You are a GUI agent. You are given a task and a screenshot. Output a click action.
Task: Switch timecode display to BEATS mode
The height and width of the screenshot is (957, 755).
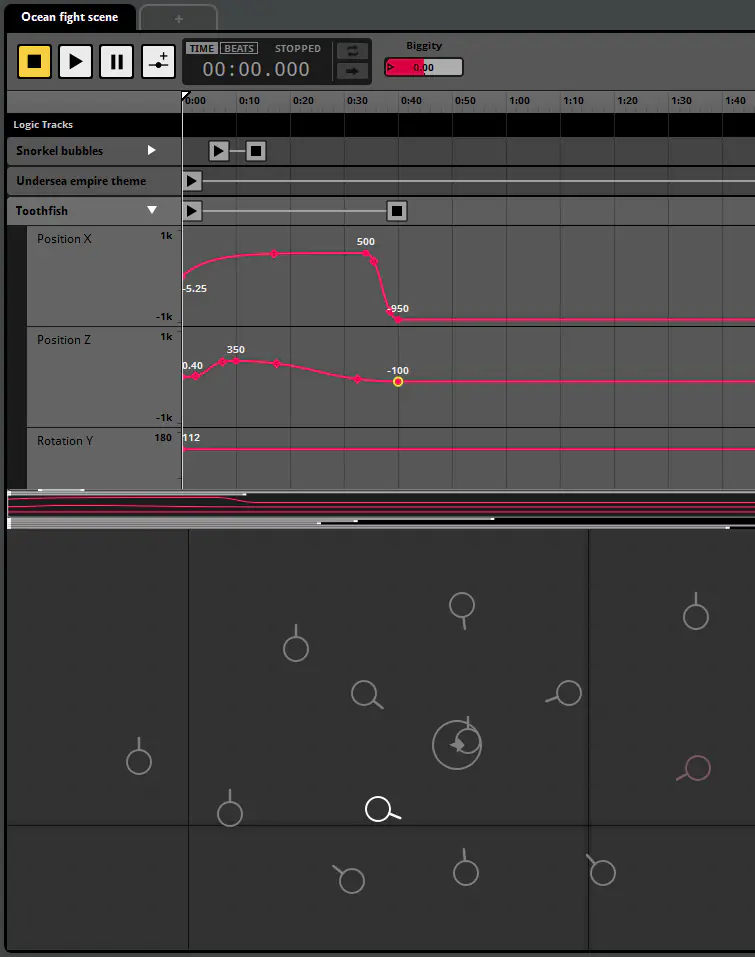pyautogui.click(x=239, y=48)
